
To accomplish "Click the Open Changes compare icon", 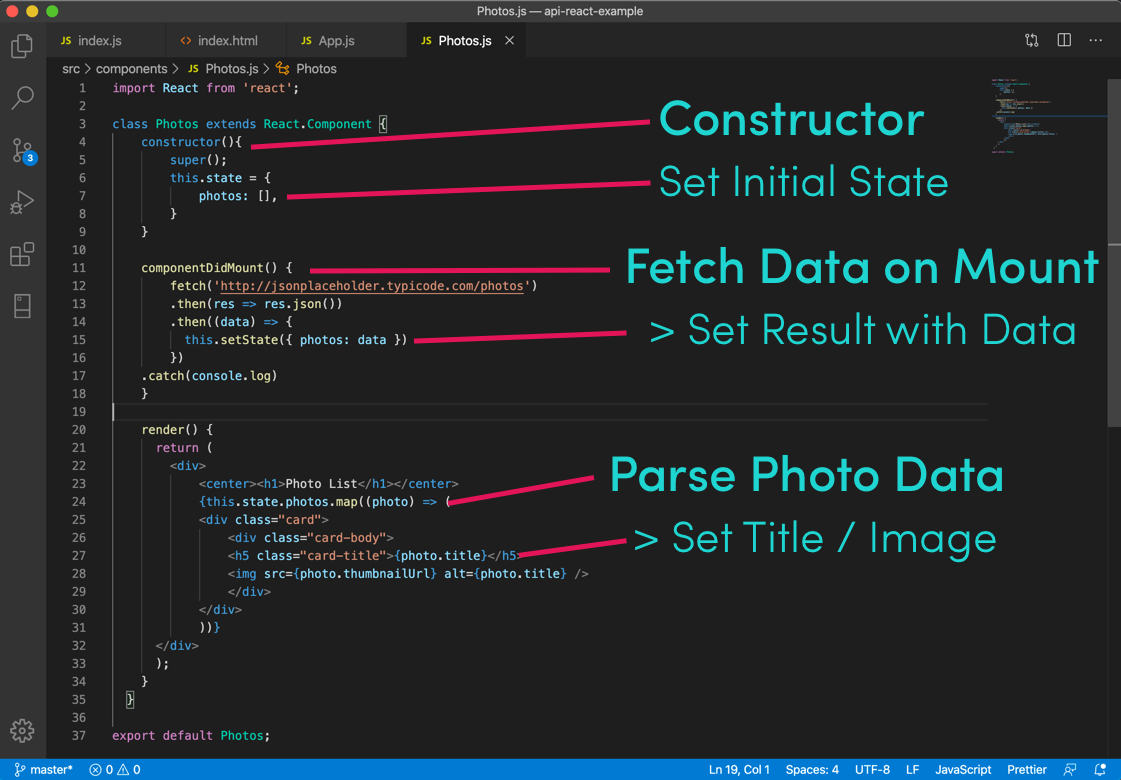I will pyautogui.click(x=1032, y=40).
